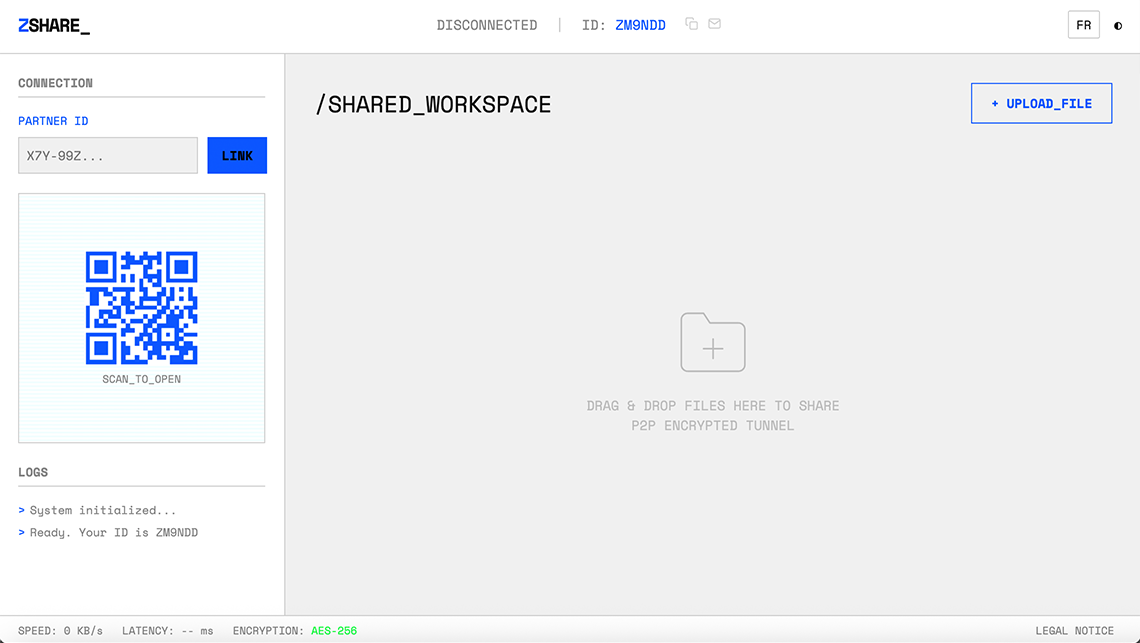
Task: Click the SPEED indicator in status bar
Action: (58, 630)
